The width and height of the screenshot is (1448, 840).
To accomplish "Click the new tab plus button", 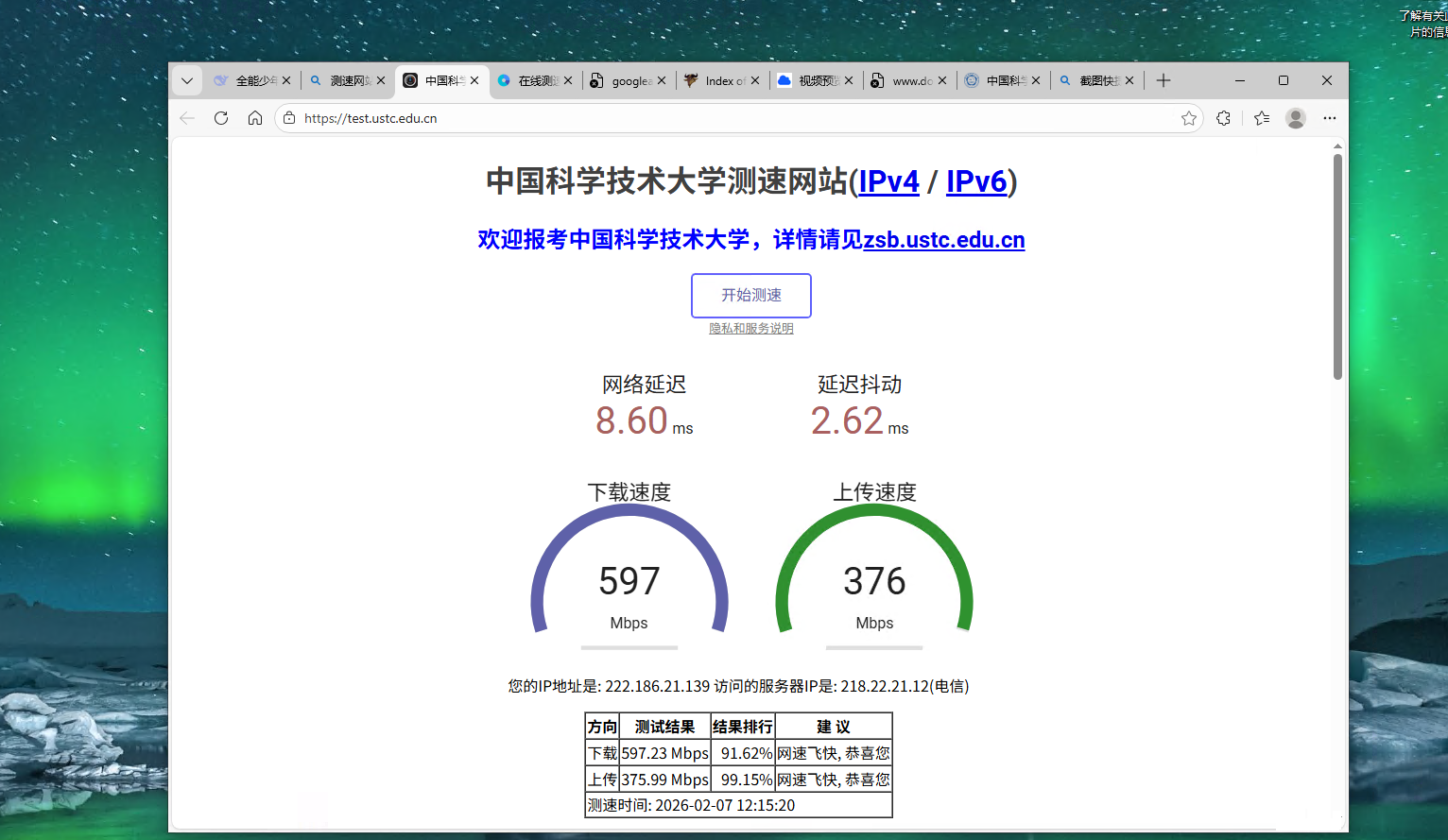I will pos(1164,81).
